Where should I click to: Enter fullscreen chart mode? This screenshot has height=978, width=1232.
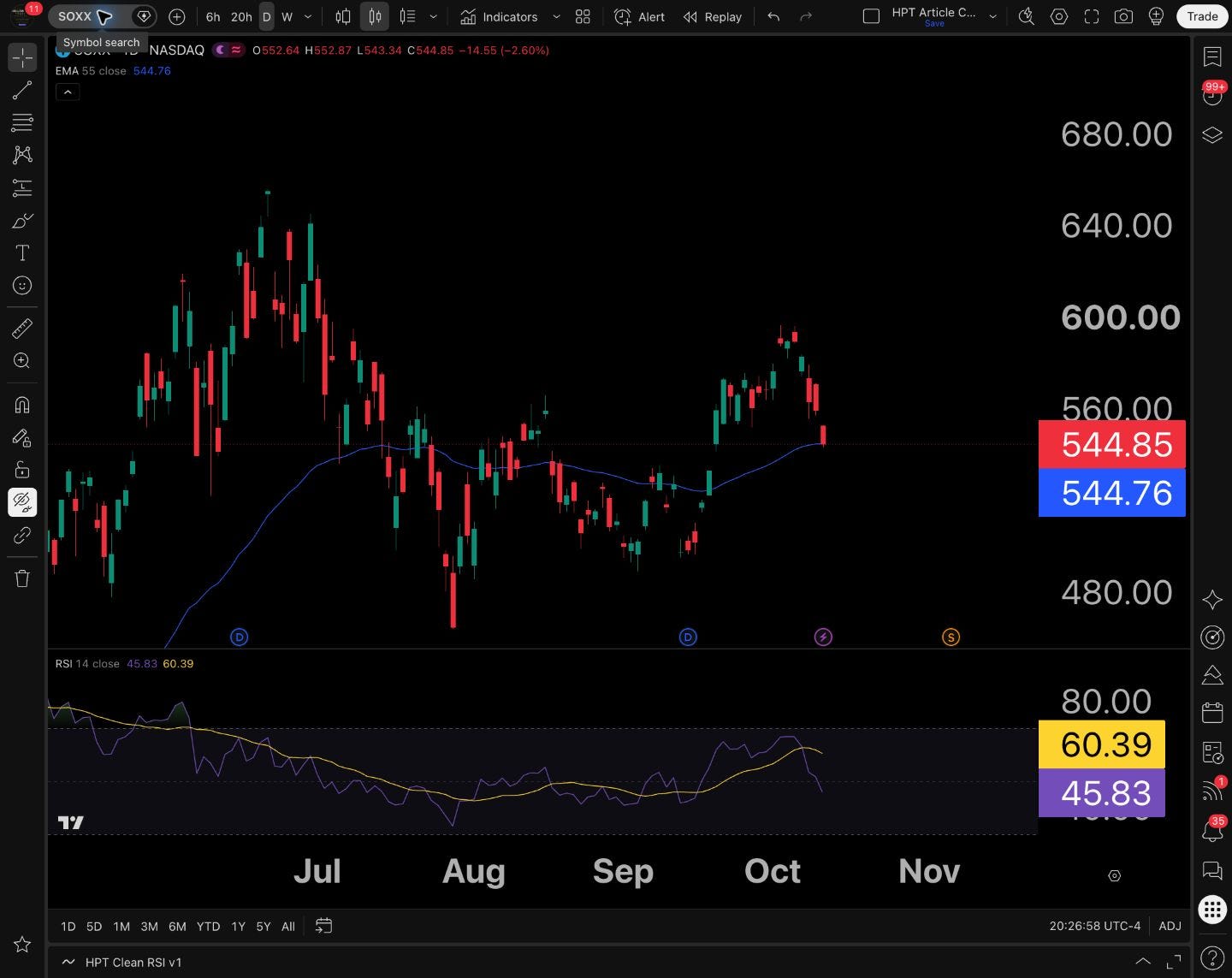pyautogui.click(x=1091, y=16)
